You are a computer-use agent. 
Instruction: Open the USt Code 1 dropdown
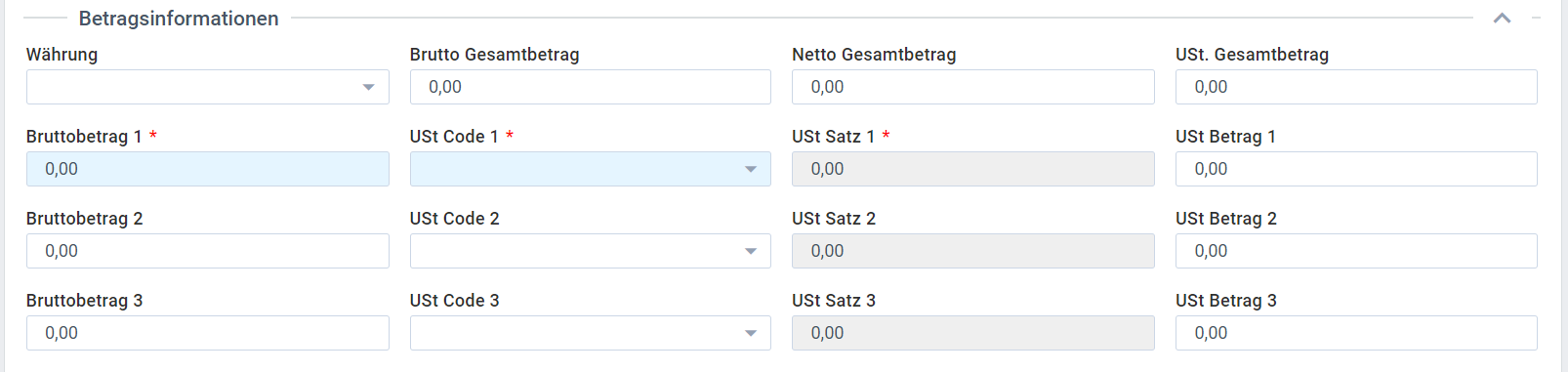[590, 169]
